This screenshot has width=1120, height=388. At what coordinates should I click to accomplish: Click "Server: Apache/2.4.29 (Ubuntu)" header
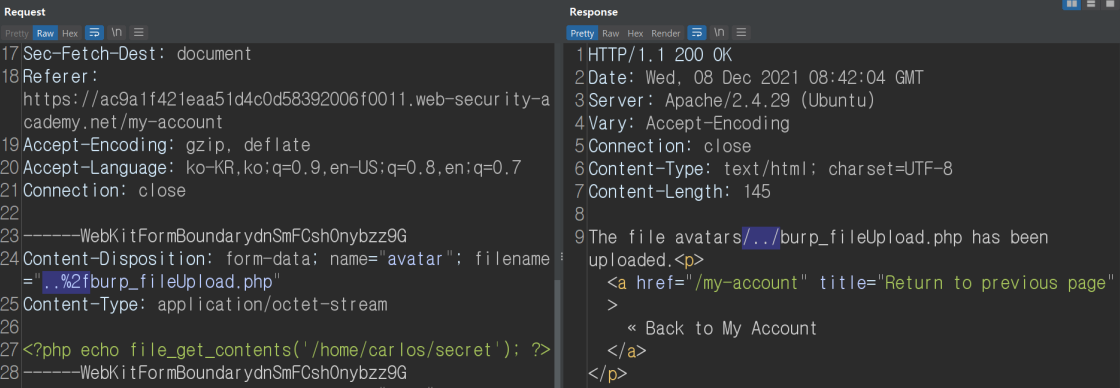(x=731, y=101)
